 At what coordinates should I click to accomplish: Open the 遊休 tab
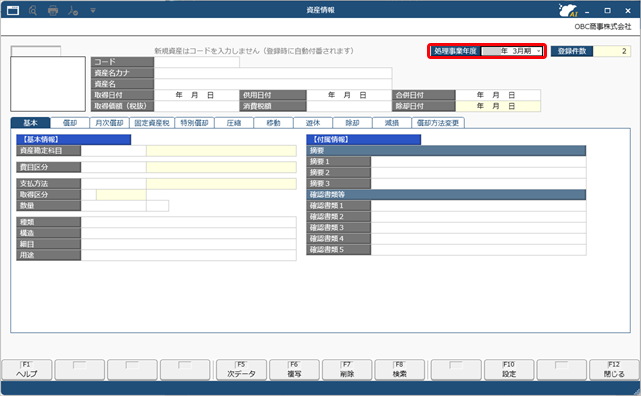(x=313, y=123)
